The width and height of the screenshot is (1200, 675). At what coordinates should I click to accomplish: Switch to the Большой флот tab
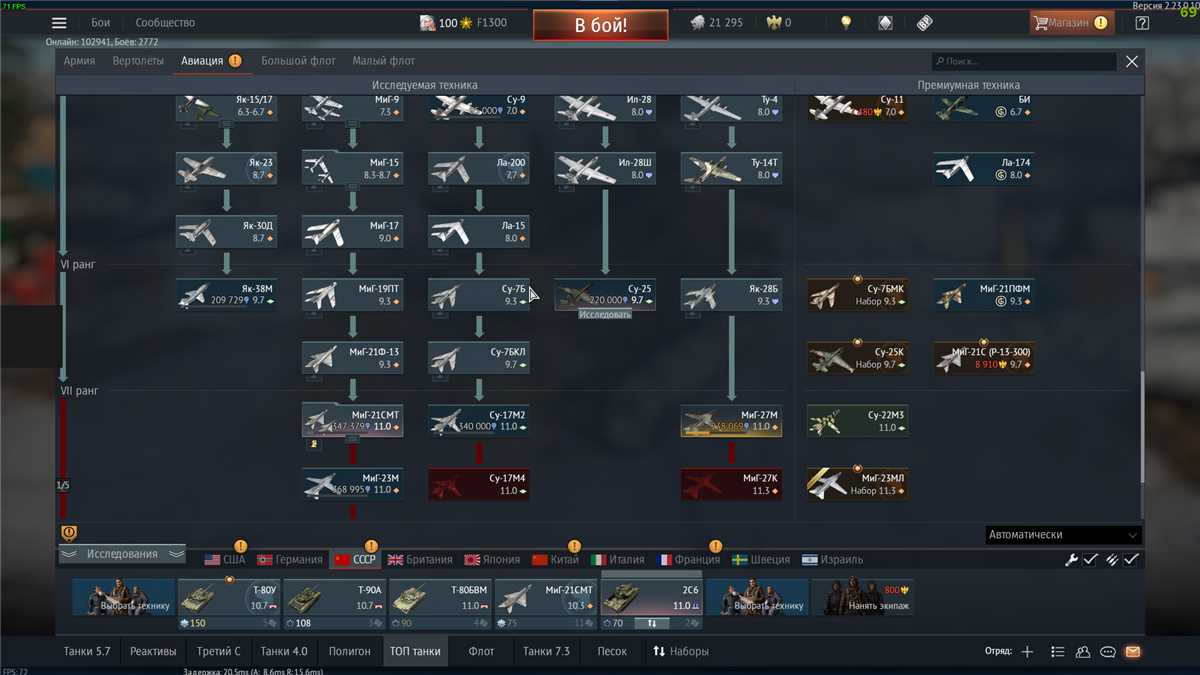[x=299, y=61]
